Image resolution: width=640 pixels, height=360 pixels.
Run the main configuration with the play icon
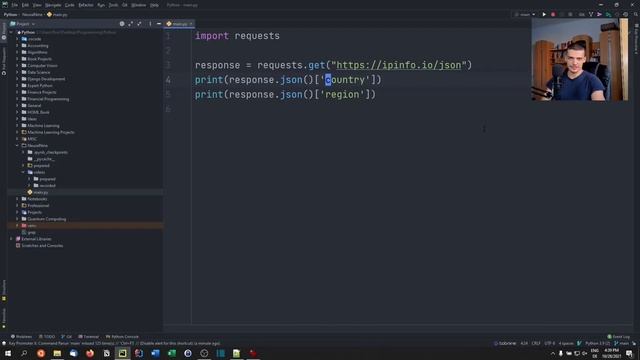pyautogui.click(x=544, y=14)
